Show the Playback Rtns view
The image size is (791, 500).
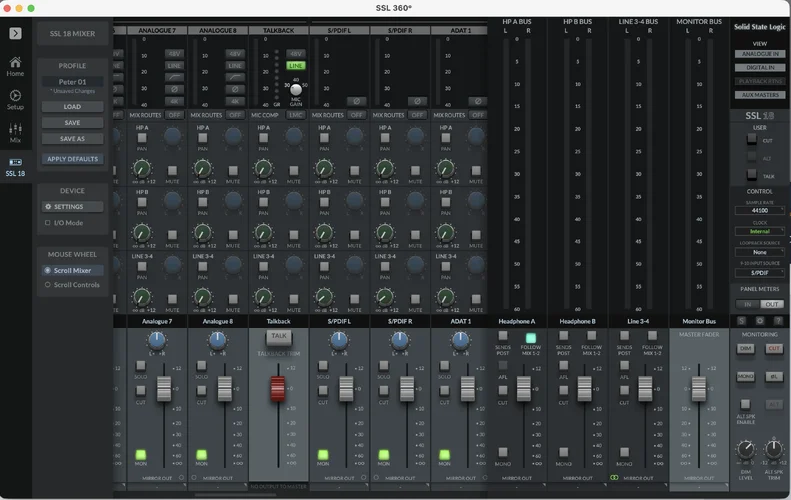coord(760,81)
